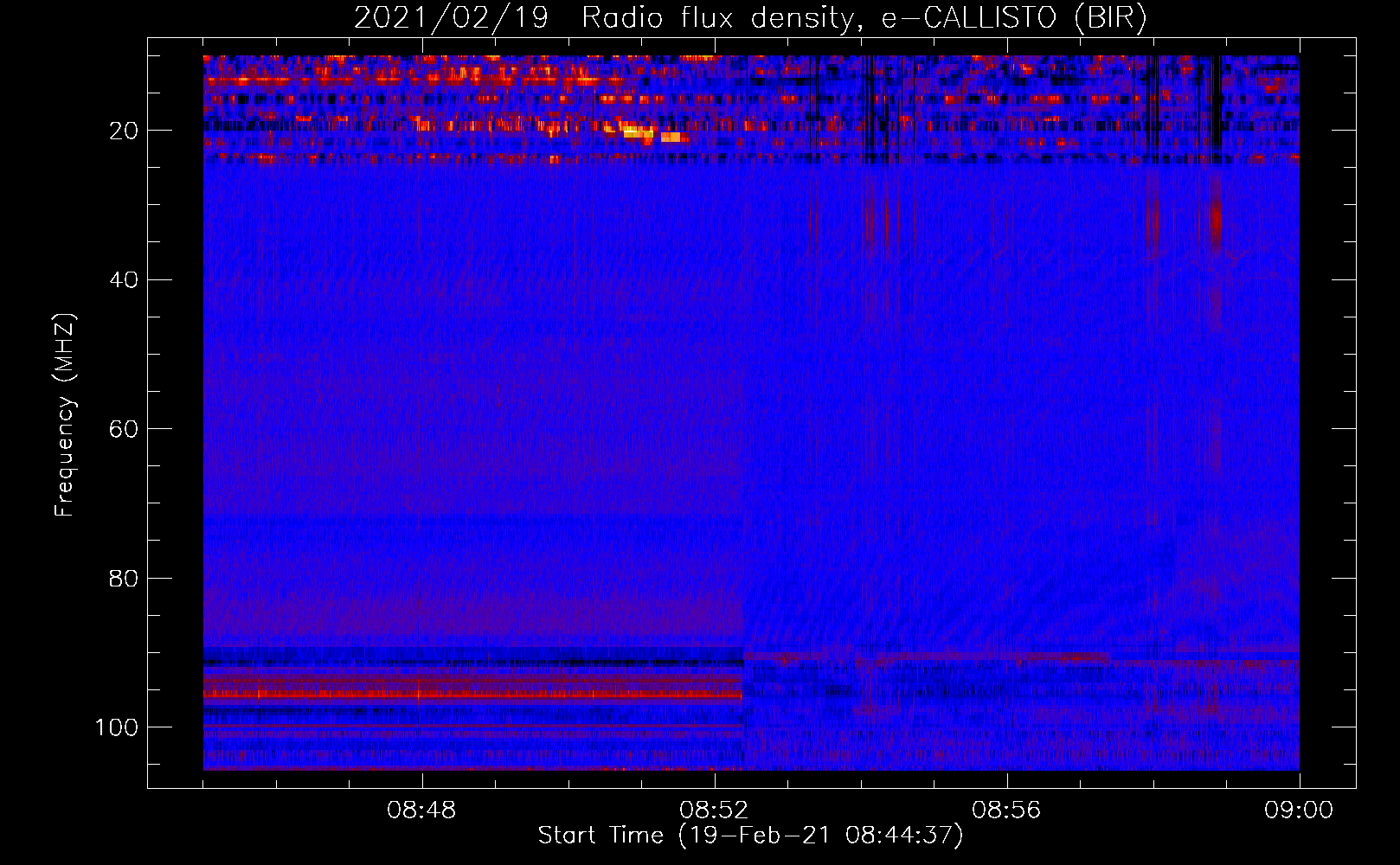Click the 40 frequency tick label
The height and width of the screenshot is (865, 1400).
coord(125,279)
